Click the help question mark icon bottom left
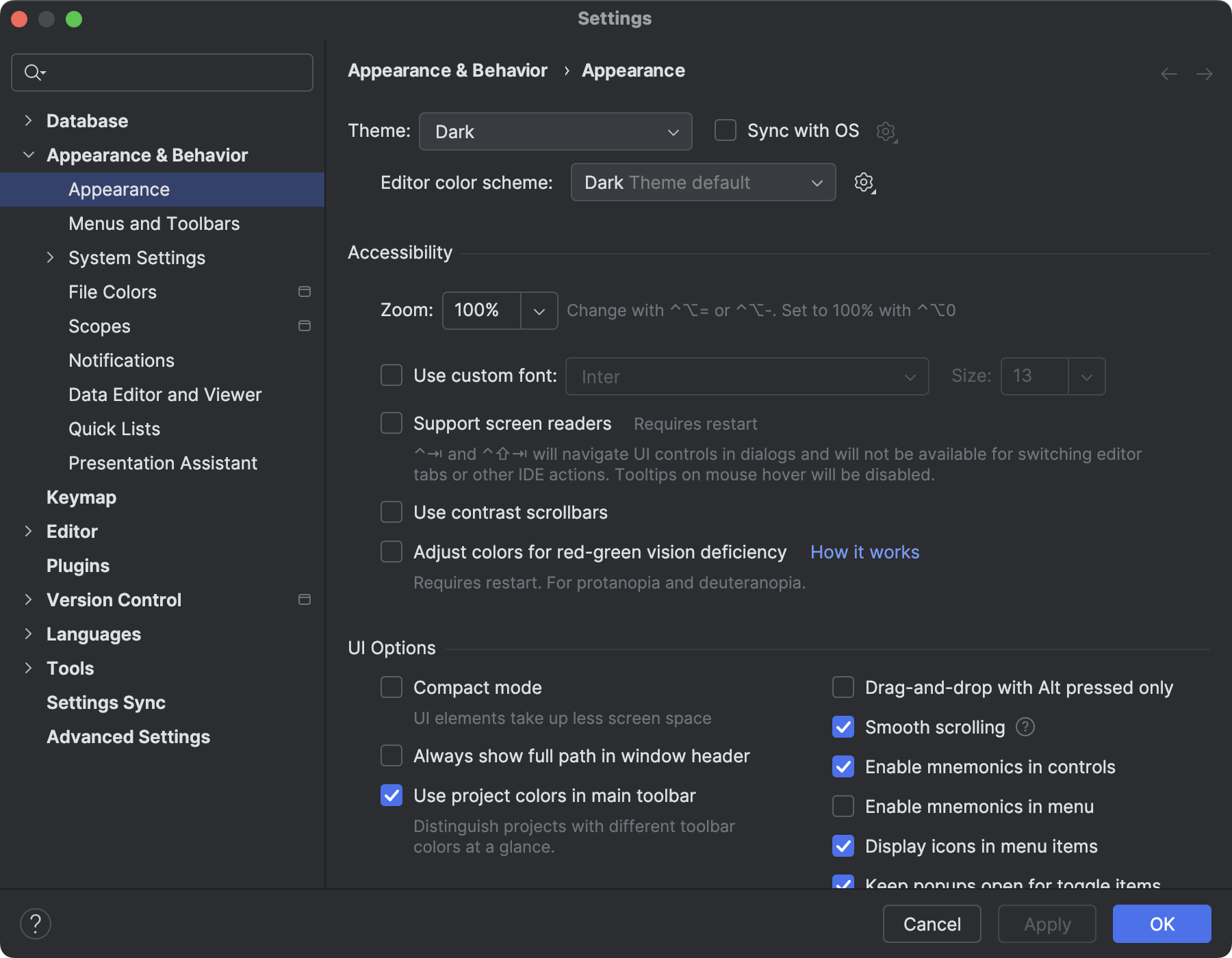This screenshot has height=958, width=1232. 36,923
